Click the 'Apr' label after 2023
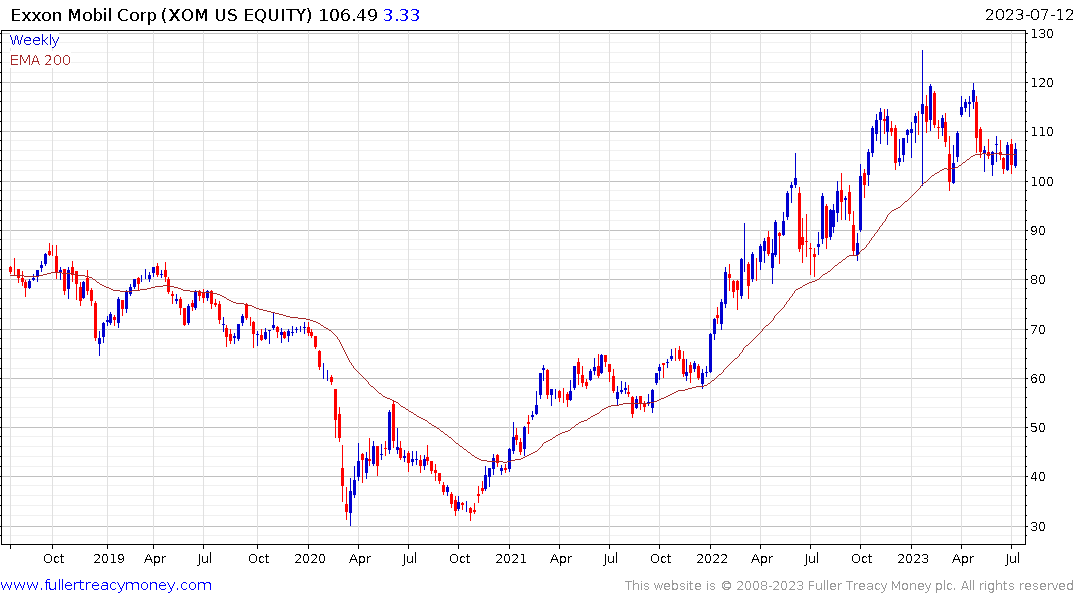 tap(963, 559)
